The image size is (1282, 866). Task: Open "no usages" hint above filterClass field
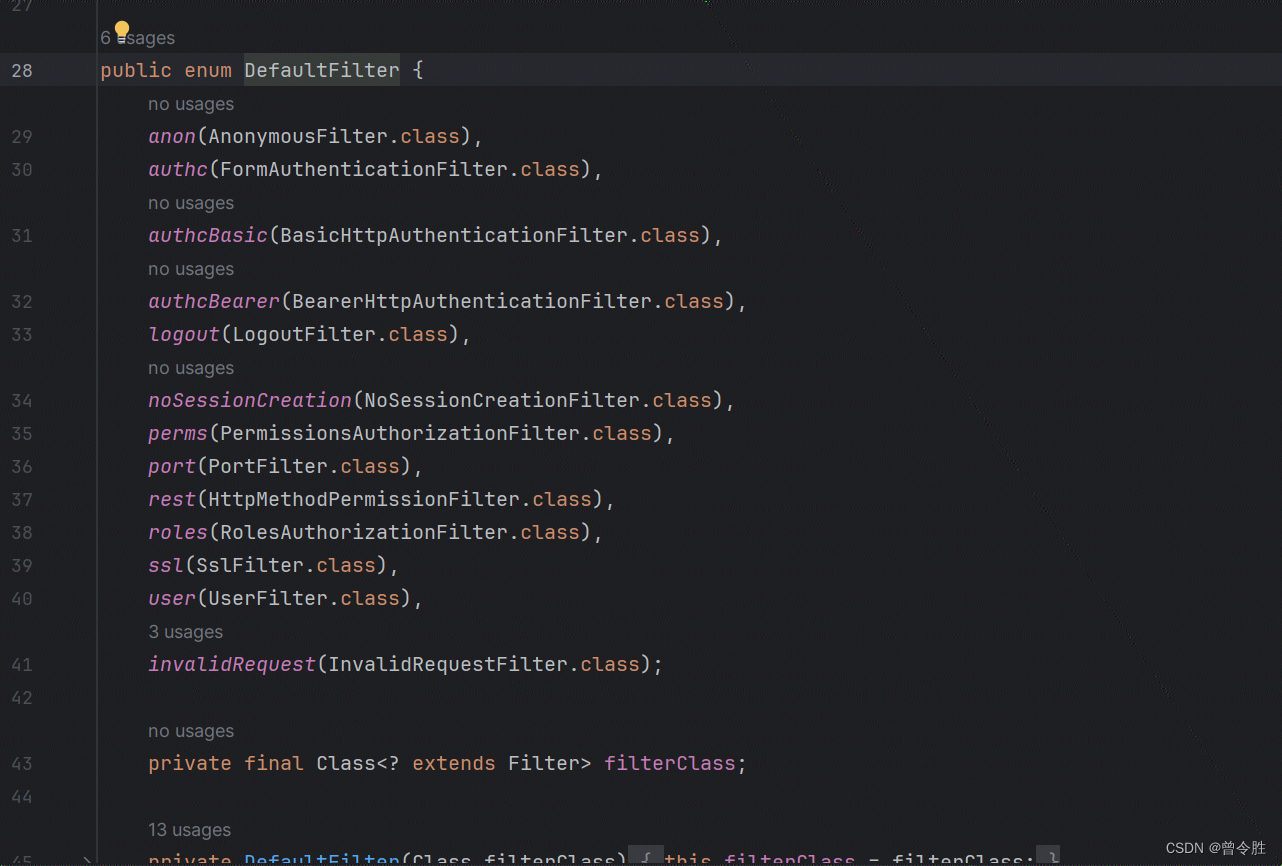click(x=191, y=731)
